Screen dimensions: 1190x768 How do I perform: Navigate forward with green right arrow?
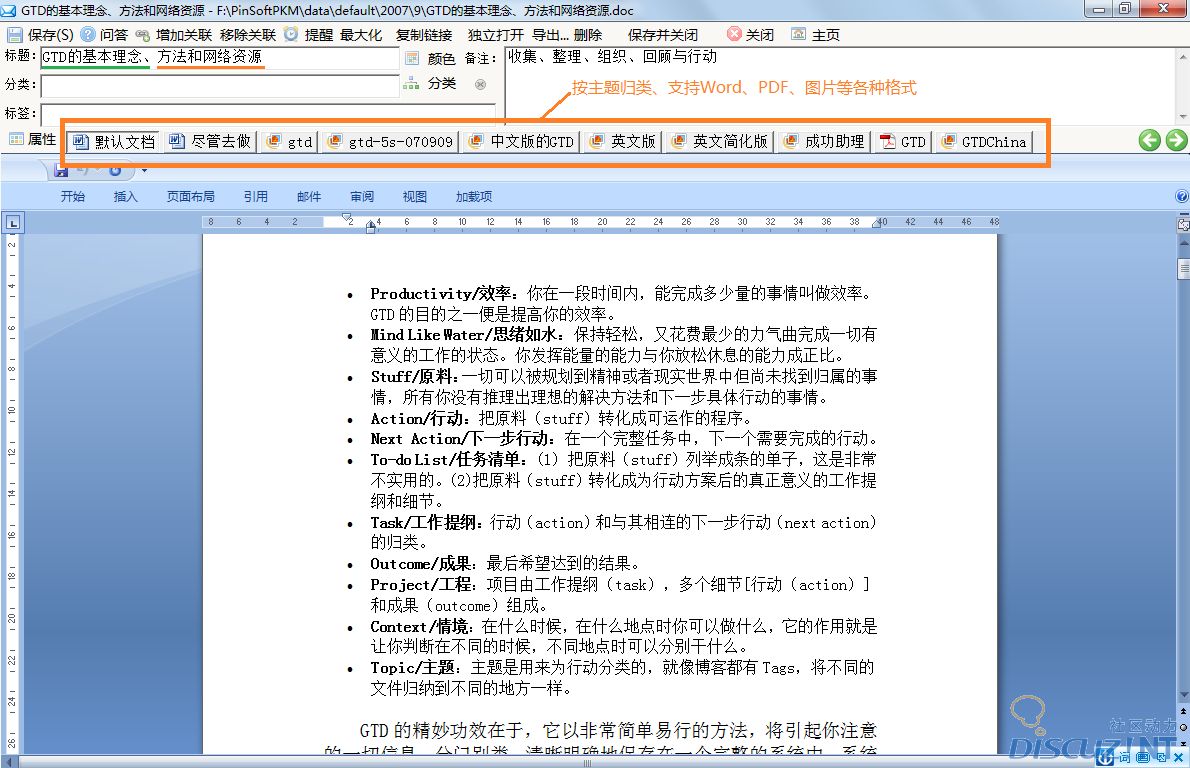pyautogui.click(x=1175, y=140)
